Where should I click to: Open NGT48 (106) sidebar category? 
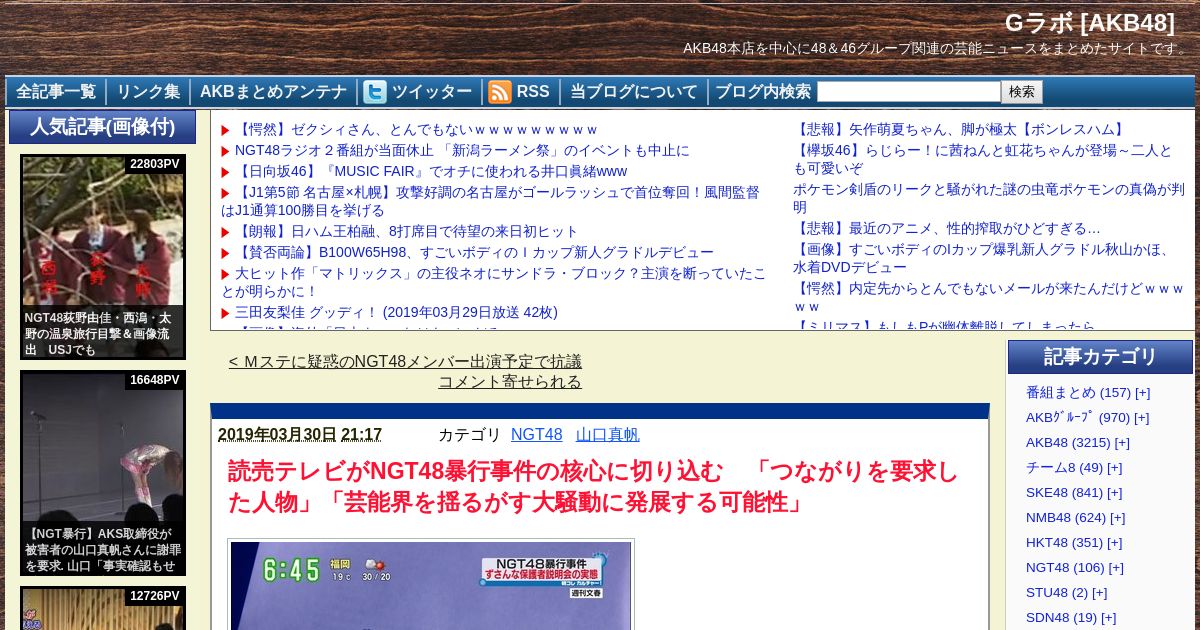point(1065,568)
